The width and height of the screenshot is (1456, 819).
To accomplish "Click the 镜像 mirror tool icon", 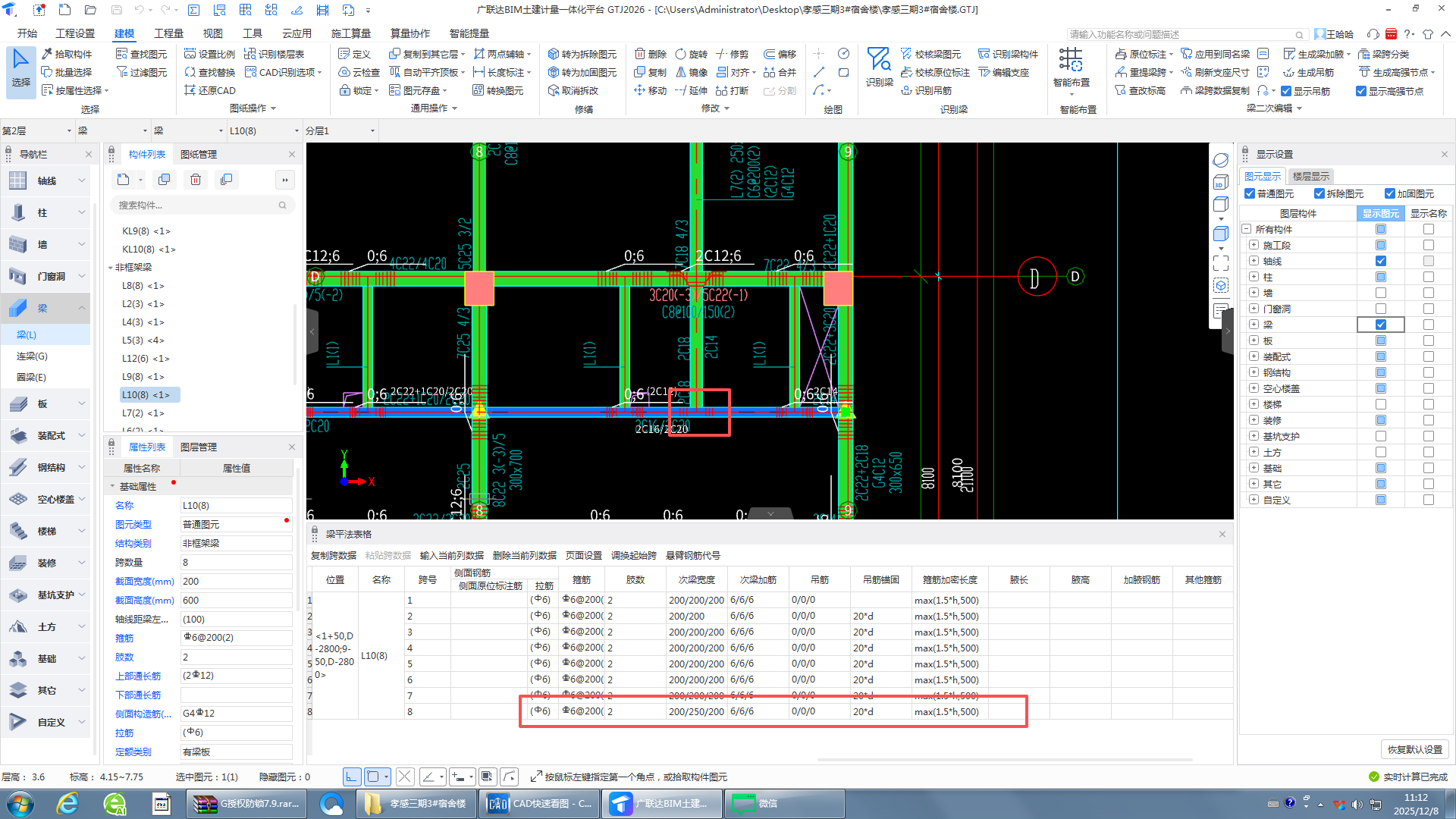I will (x=681, y=72).
